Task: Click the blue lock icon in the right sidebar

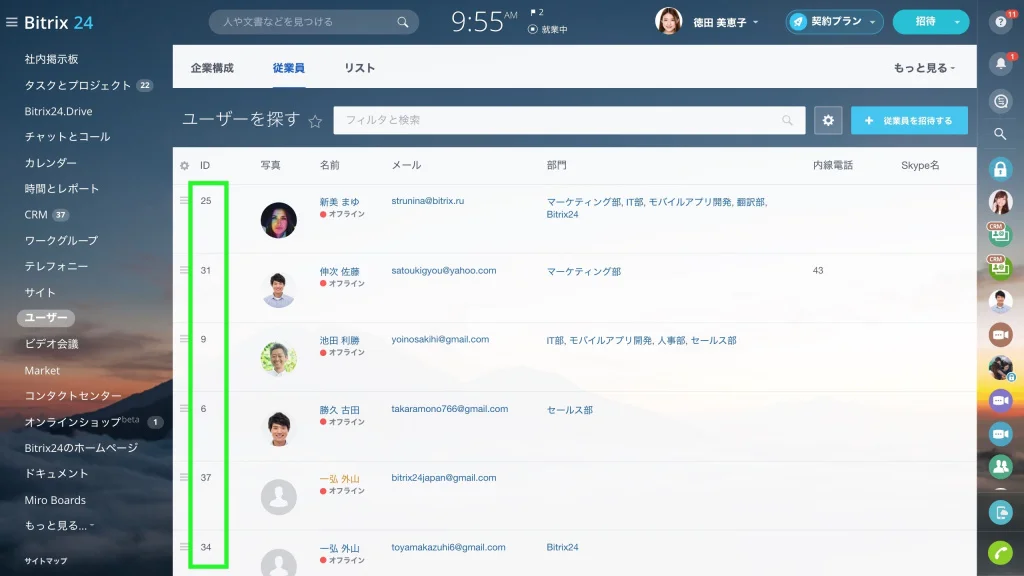Action: pos(1000,169)
